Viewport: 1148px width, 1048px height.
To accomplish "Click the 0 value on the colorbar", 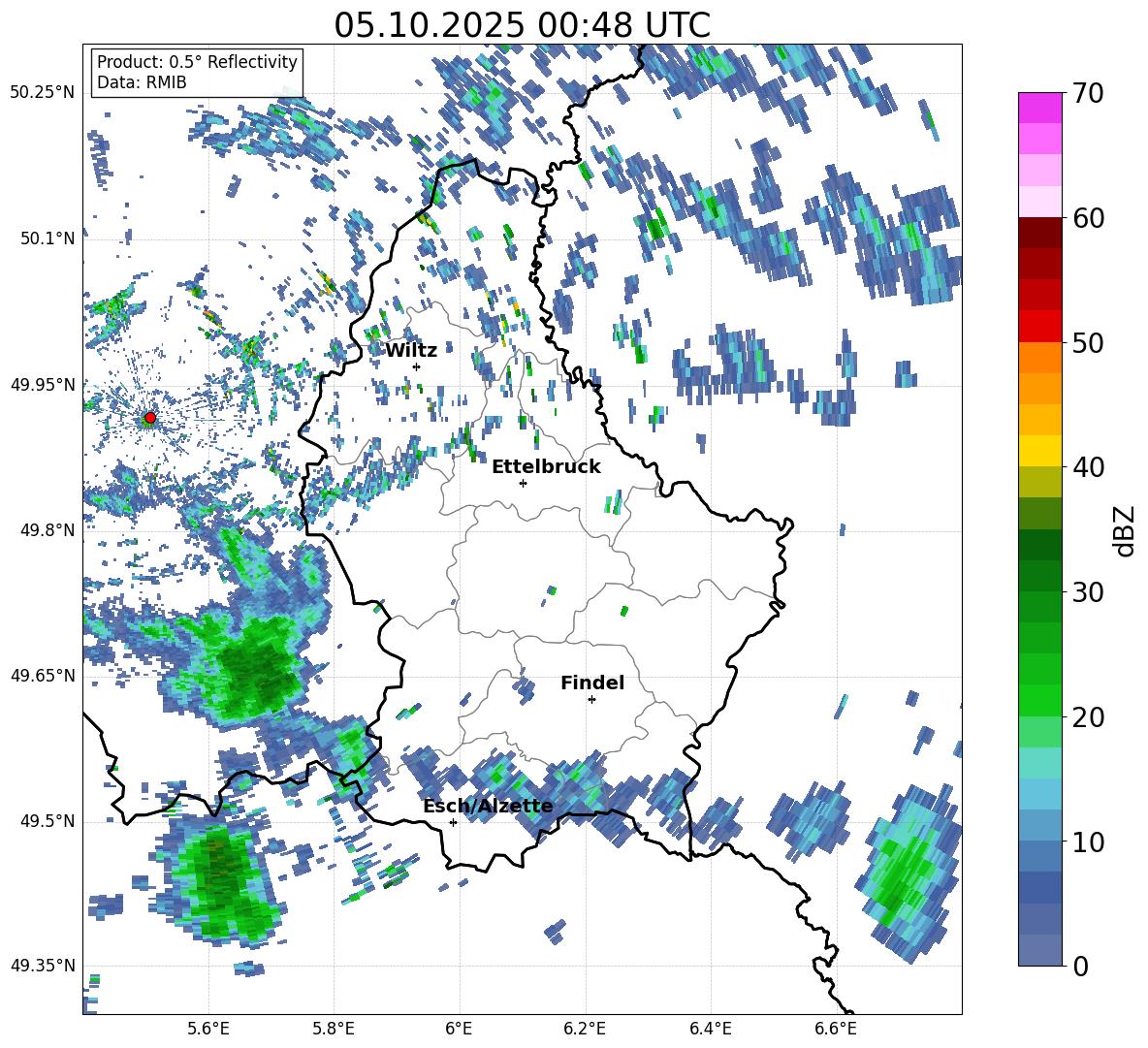I will click(1079, 966).
